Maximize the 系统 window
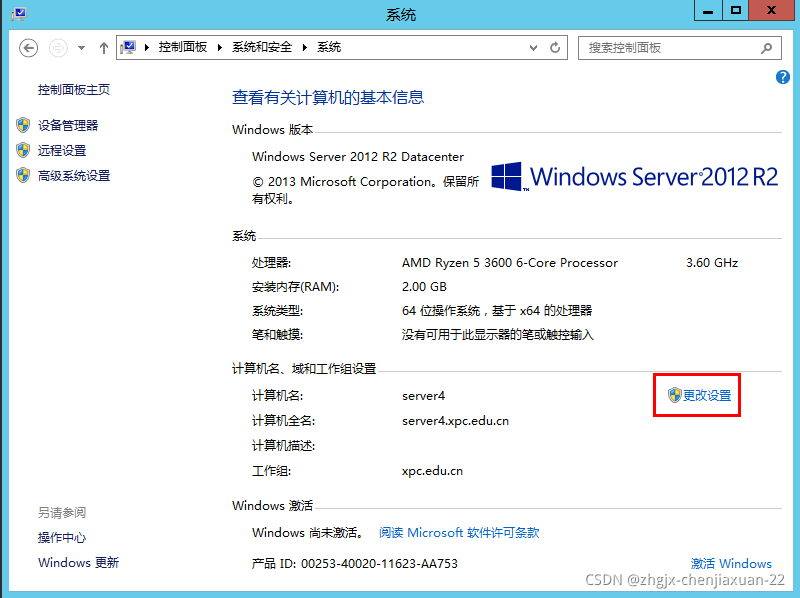 [736, 10]
